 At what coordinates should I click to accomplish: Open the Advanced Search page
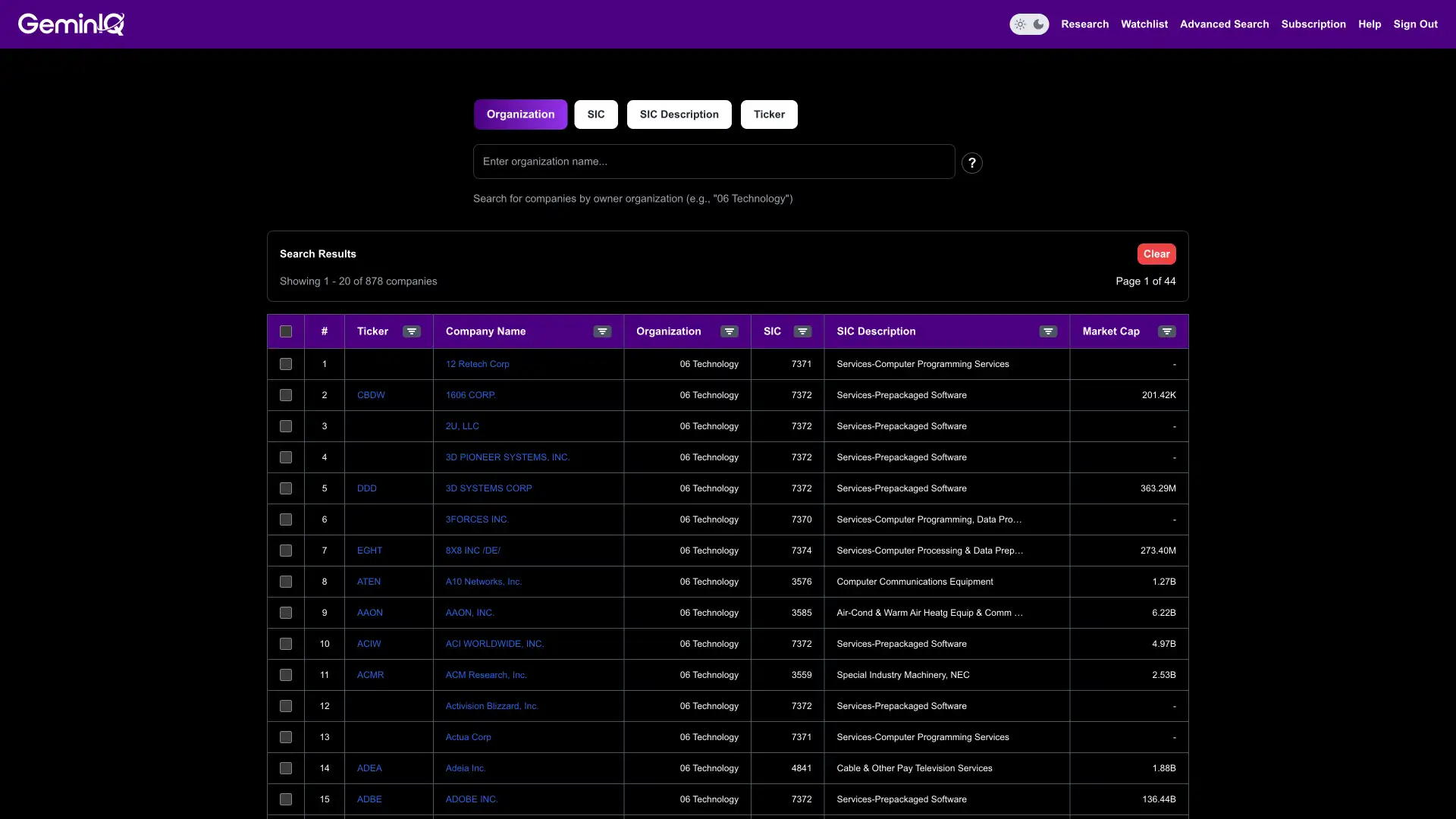tap(1224, 24)
